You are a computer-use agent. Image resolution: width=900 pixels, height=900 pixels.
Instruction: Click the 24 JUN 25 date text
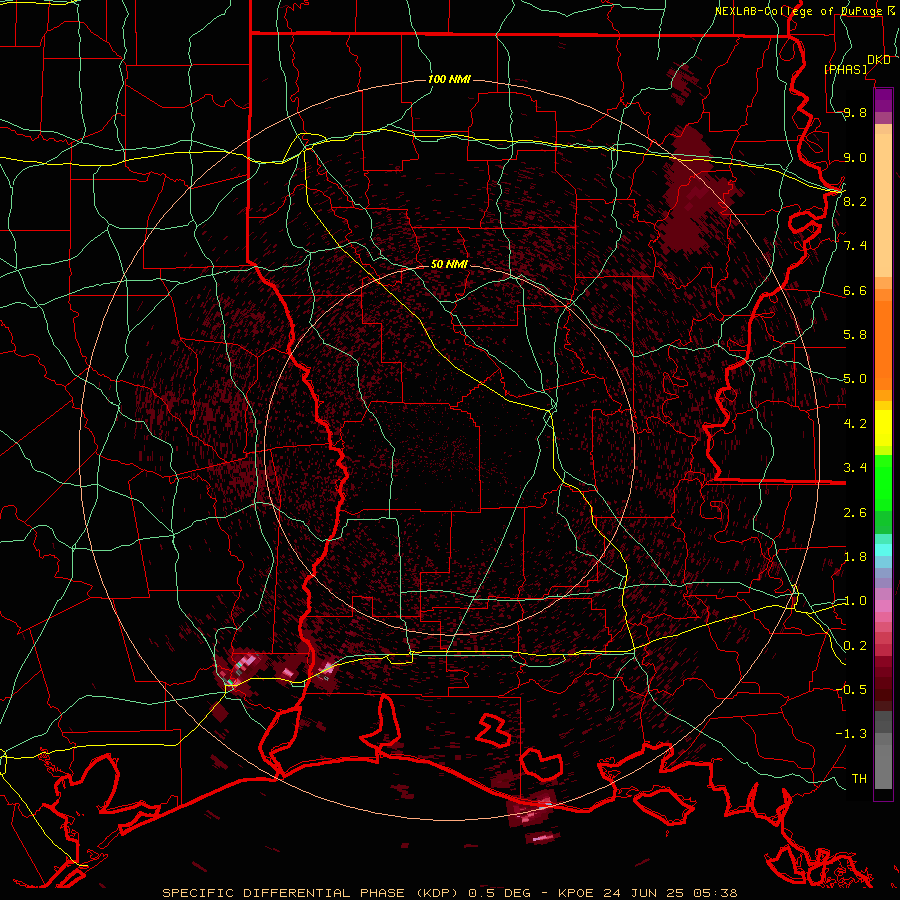coord(645,893)
